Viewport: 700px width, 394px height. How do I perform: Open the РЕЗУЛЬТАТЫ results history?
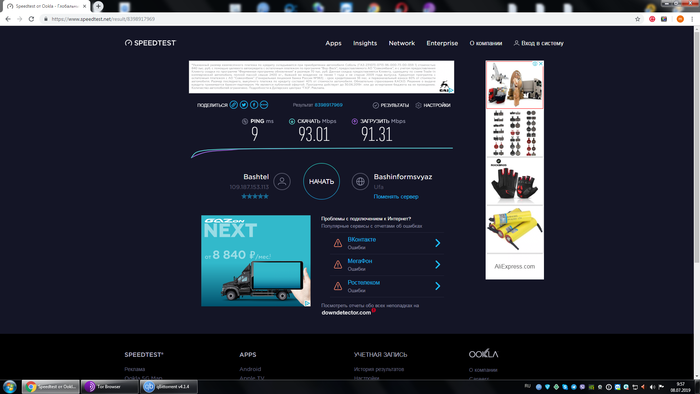coord(391,105)
